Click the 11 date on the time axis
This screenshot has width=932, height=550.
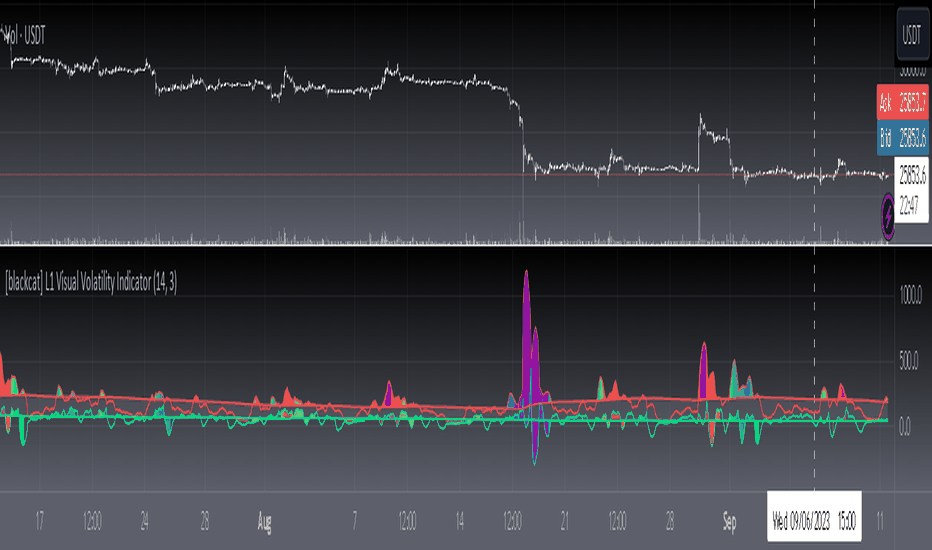coord(880,521)
